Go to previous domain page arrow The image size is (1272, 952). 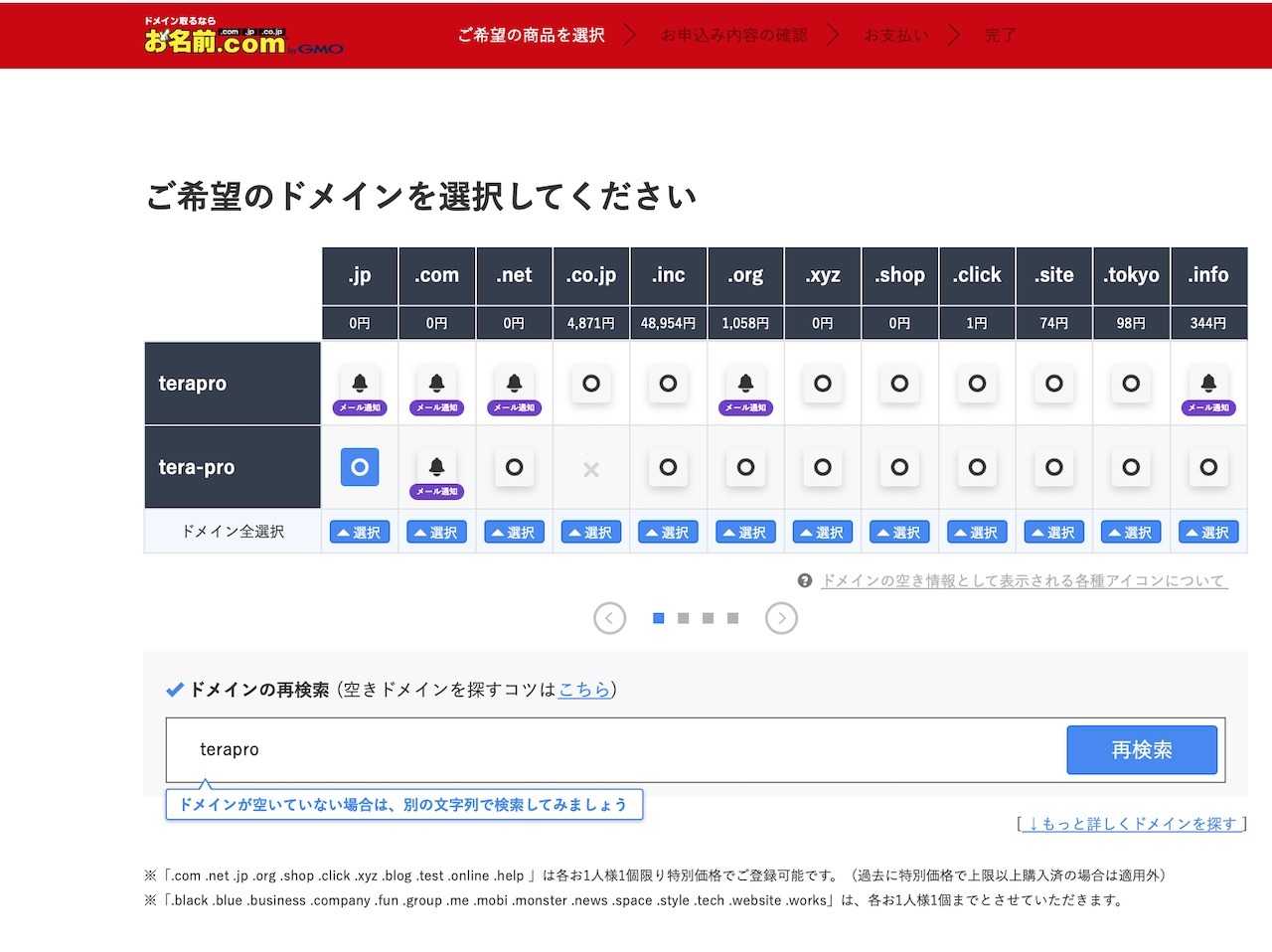(609, 618)
